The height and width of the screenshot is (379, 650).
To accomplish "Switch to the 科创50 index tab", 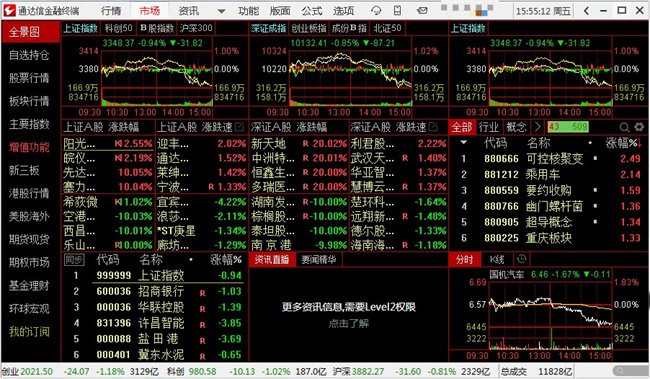I will coord(119,28).
